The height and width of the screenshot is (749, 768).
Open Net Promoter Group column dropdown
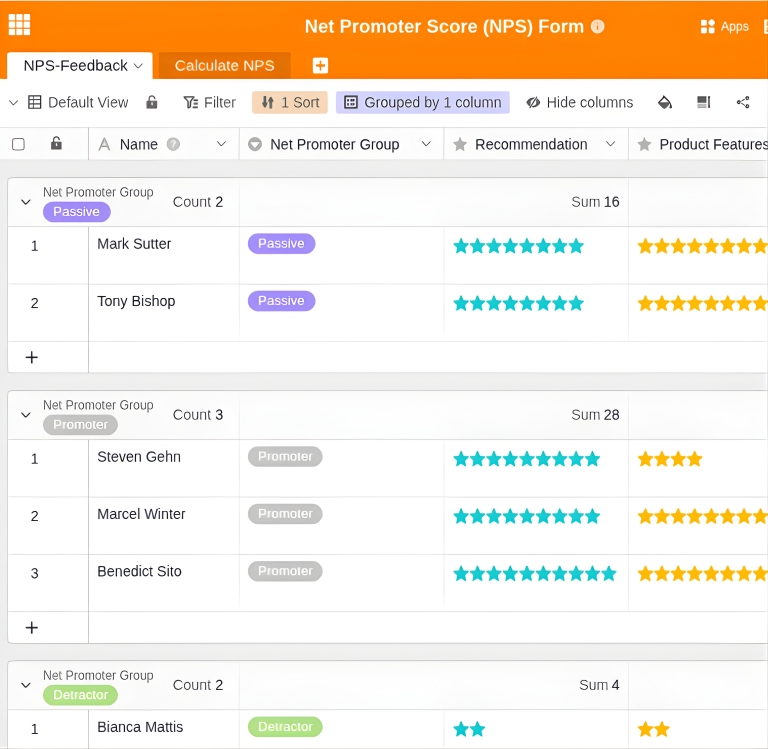coord(426,144)
